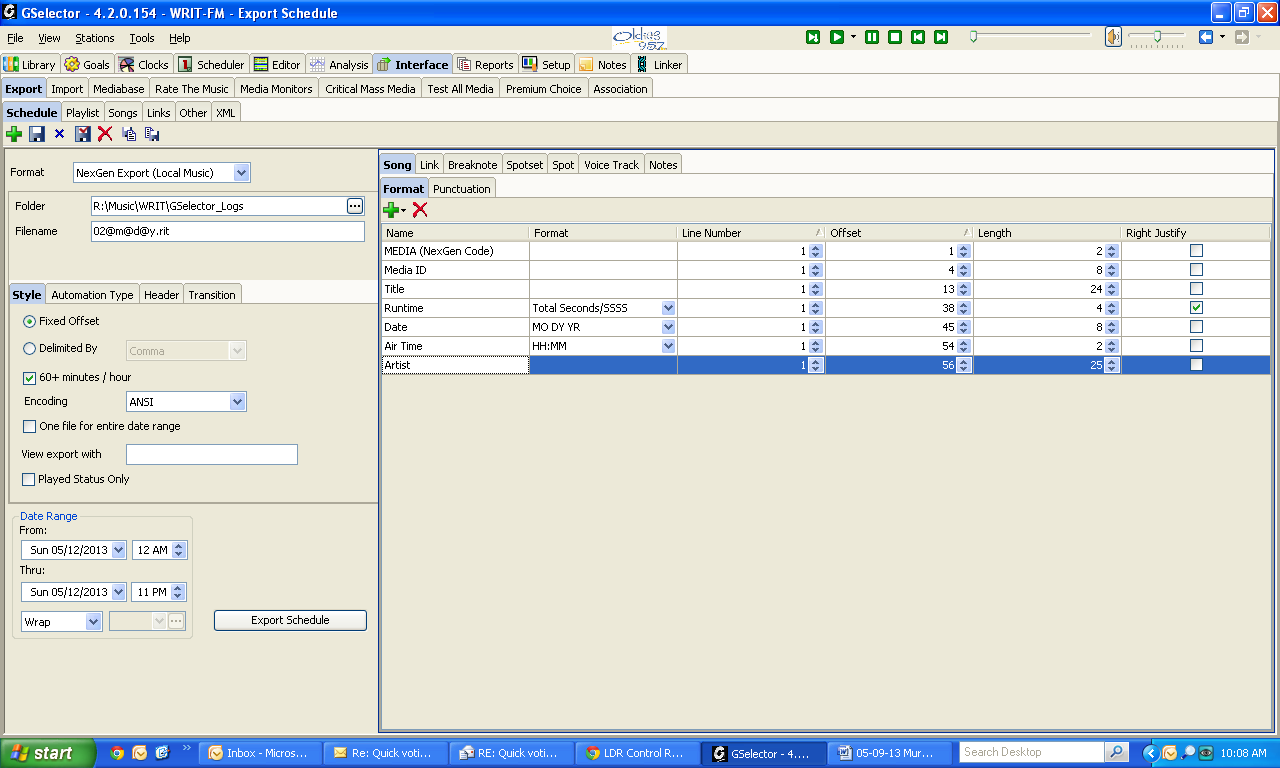
Task: Browse for Folder with the ellipsis button
Action: (355, 206)
